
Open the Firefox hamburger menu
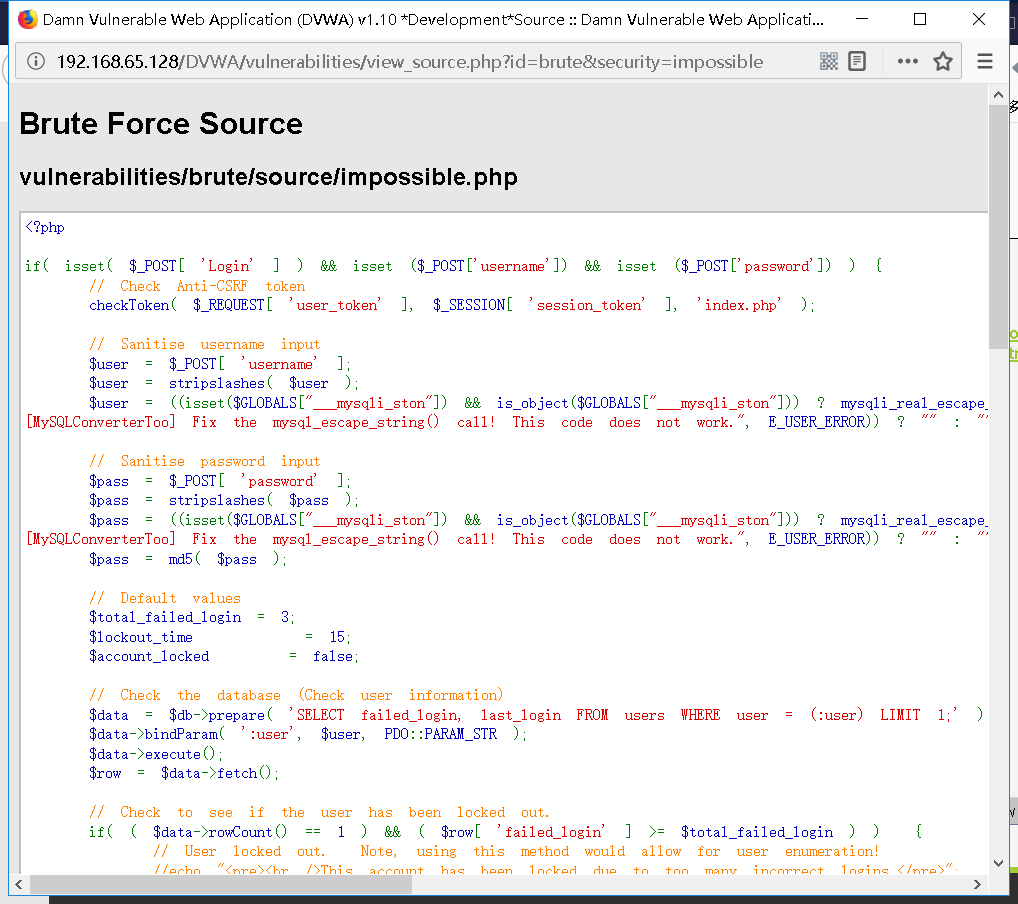coord(985,62)
